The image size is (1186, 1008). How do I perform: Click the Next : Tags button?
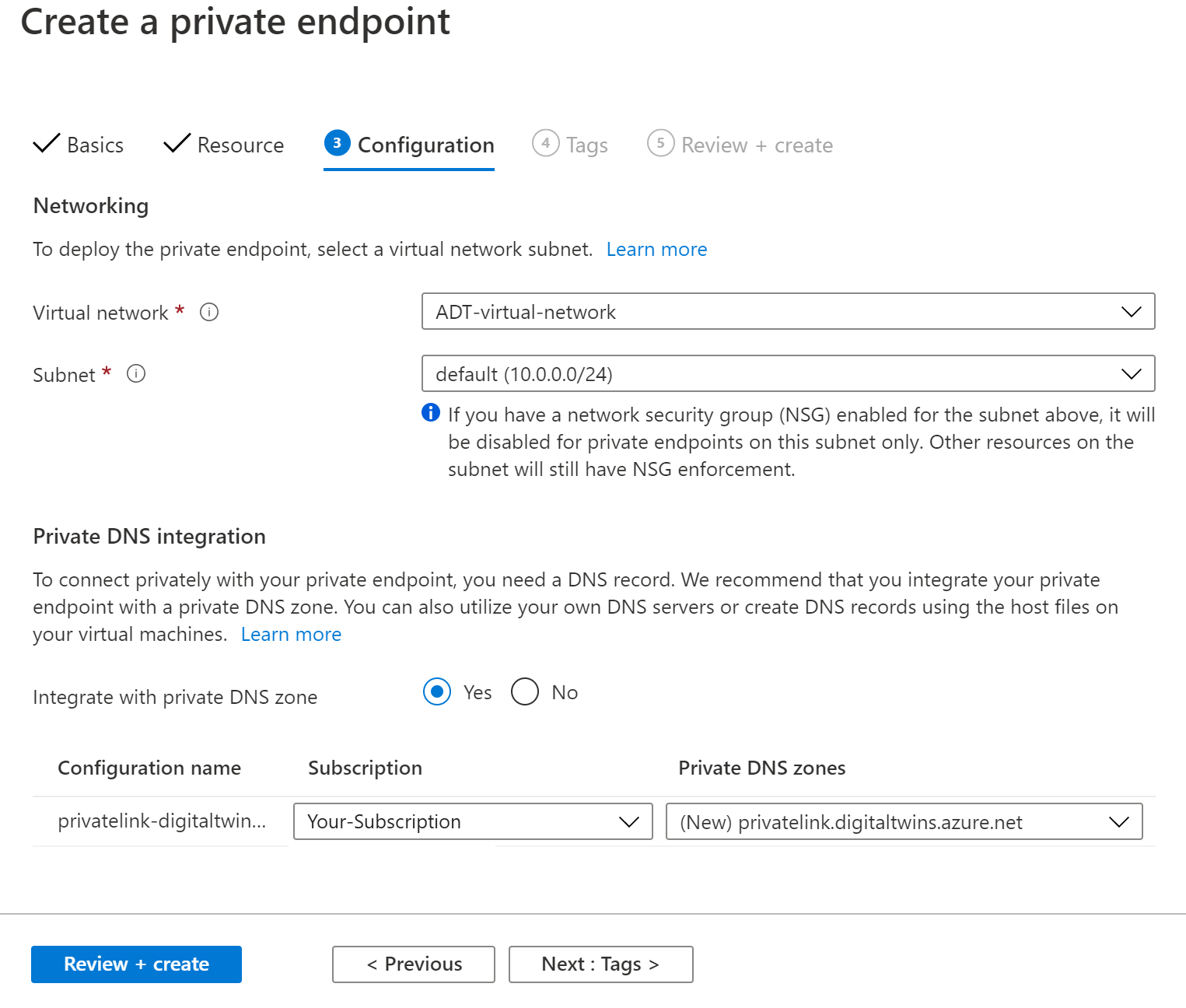point(600,964)
